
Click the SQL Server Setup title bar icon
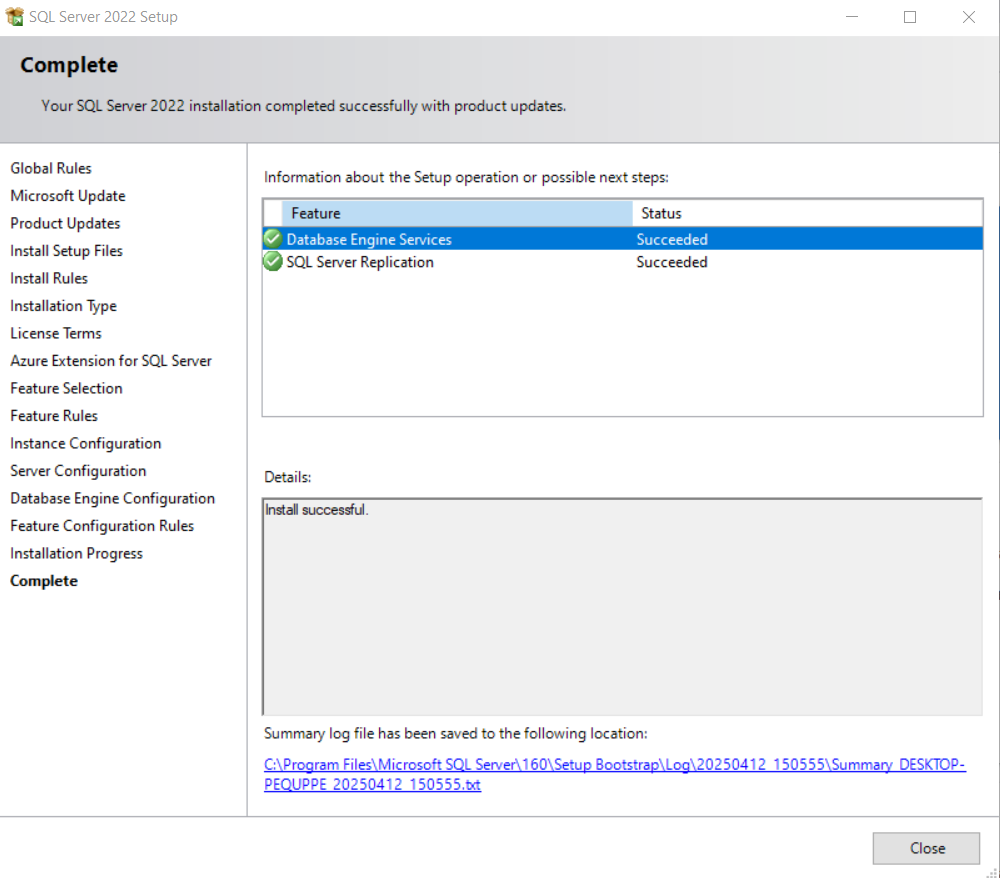pyautogui.click(x=14, y=17)
